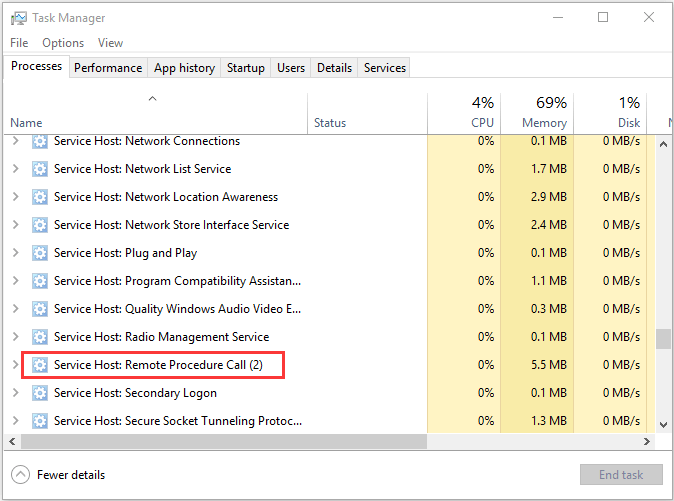This screenshot has width=674, height=501.
Task: Sort processes by Memory column header
Action: click(x=544, y=112)
